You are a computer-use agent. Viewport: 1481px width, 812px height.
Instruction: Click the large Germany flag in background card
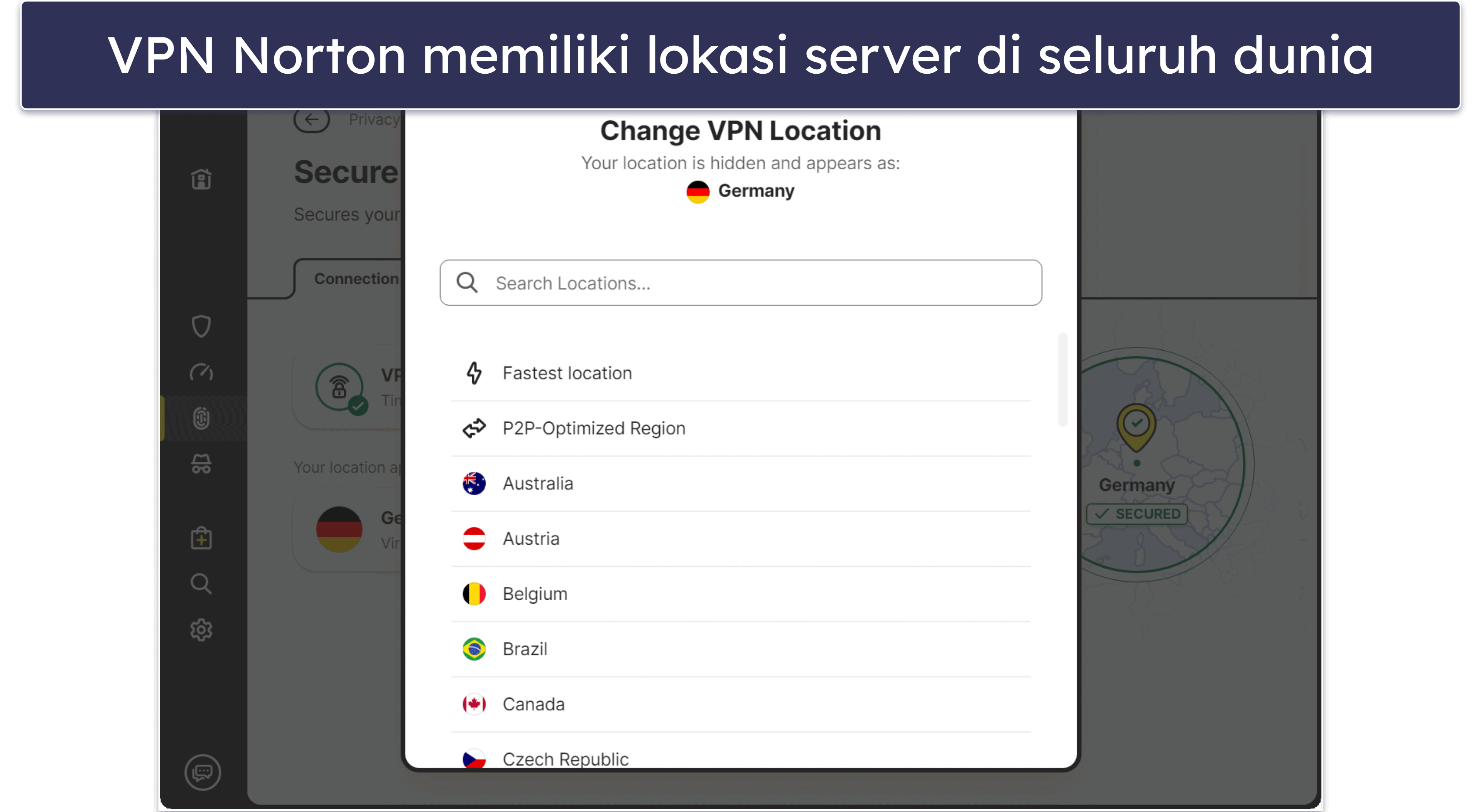coord(339,529)
